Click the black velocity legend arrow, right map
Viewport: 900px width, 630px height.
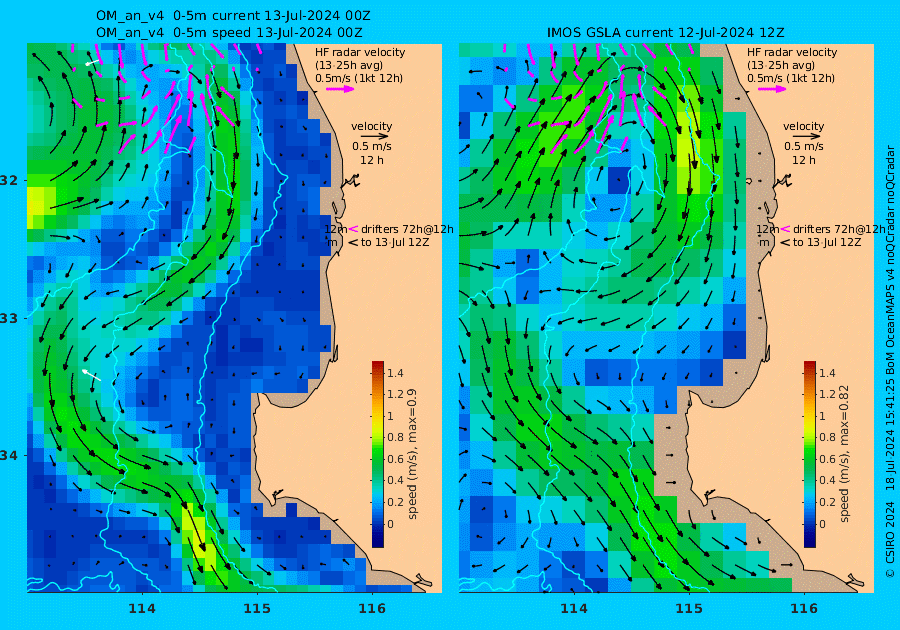[807, 137]
